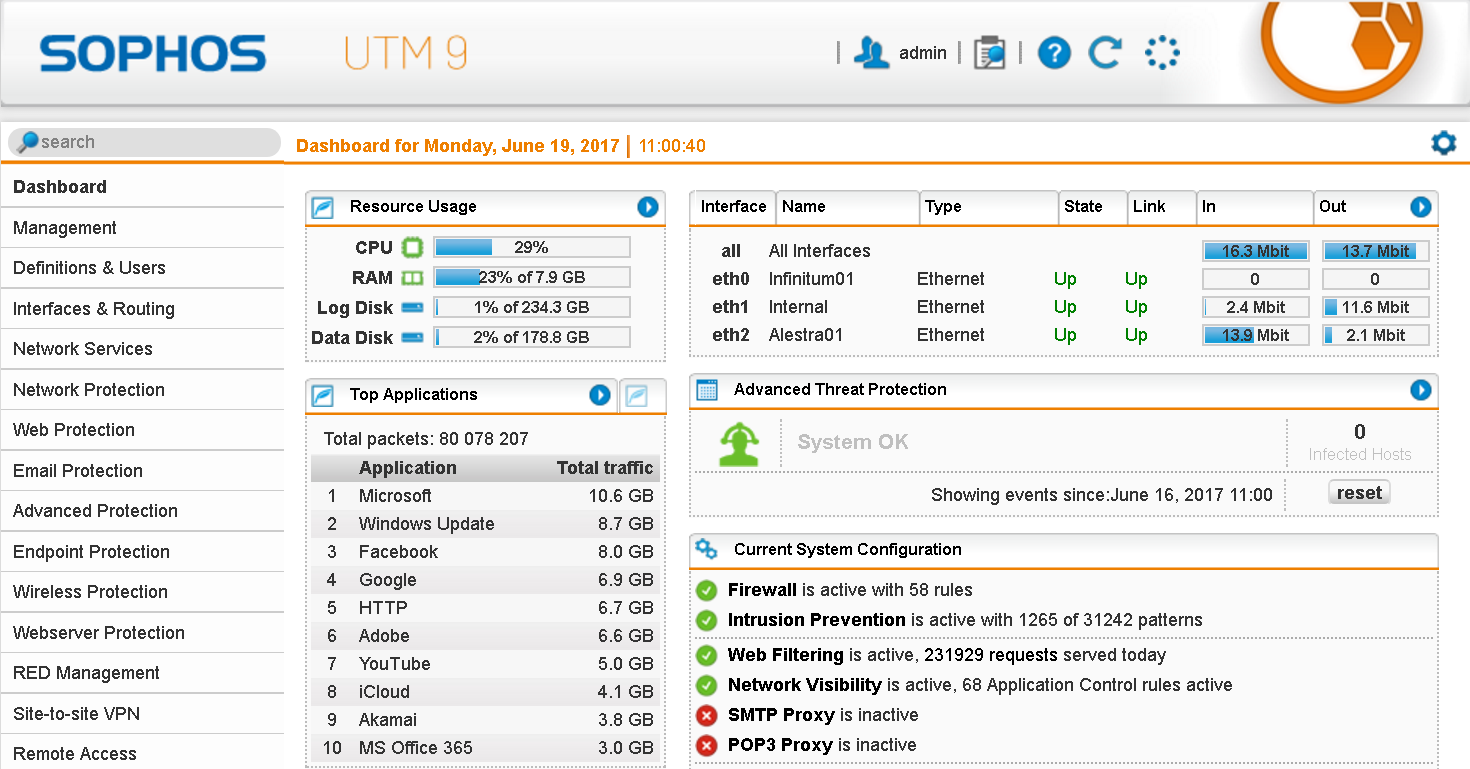Click the eth1 Internal interface row name
This screenshot has width=1470, height=769.
point(798,307)
